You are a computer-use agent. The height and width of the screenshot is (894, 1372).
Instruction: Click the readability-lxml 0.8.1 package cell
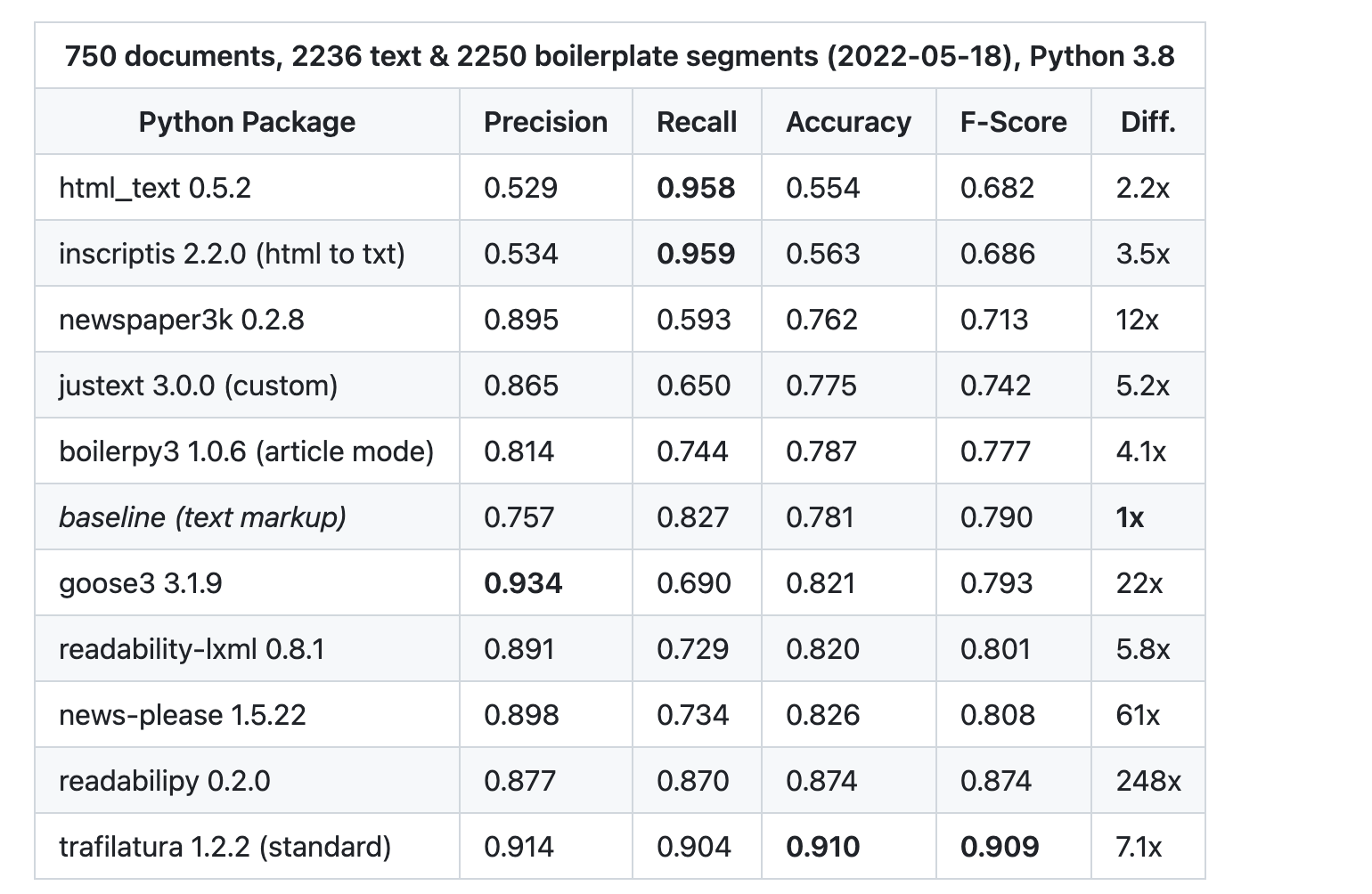[192, 649]
